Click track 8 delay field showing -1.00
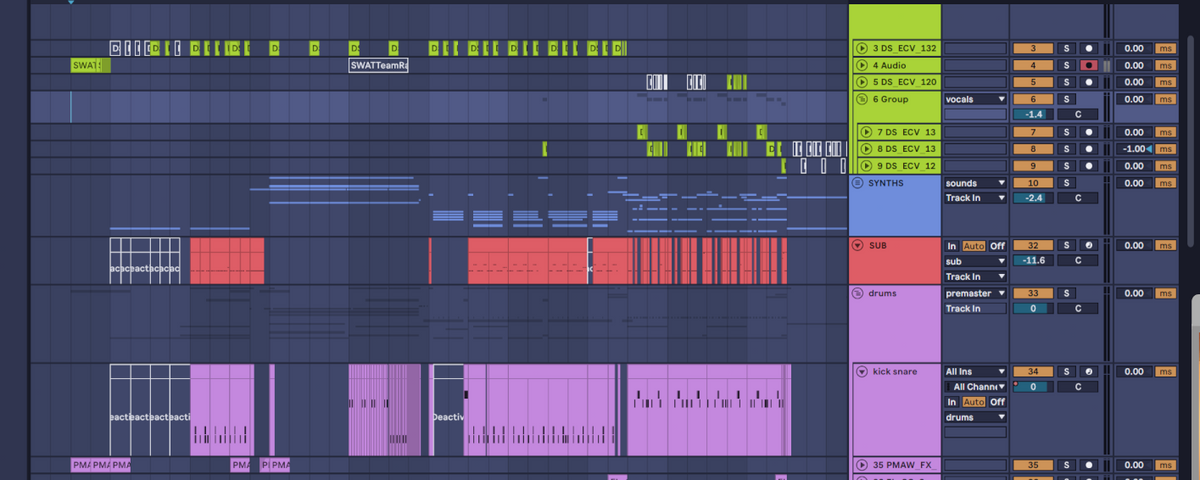The width and height of the screenshot is (1200, 480). tap(1134, 149)
